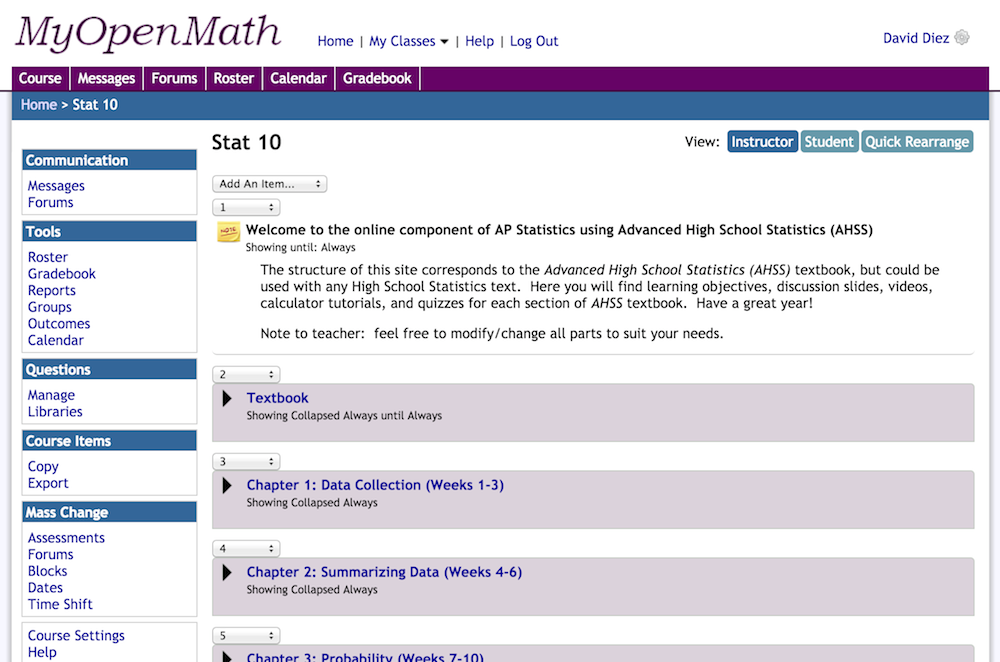This screenshot has height=662, width=1000.
Task: Click Libraries under Questions
Action: tap(55, 411)
